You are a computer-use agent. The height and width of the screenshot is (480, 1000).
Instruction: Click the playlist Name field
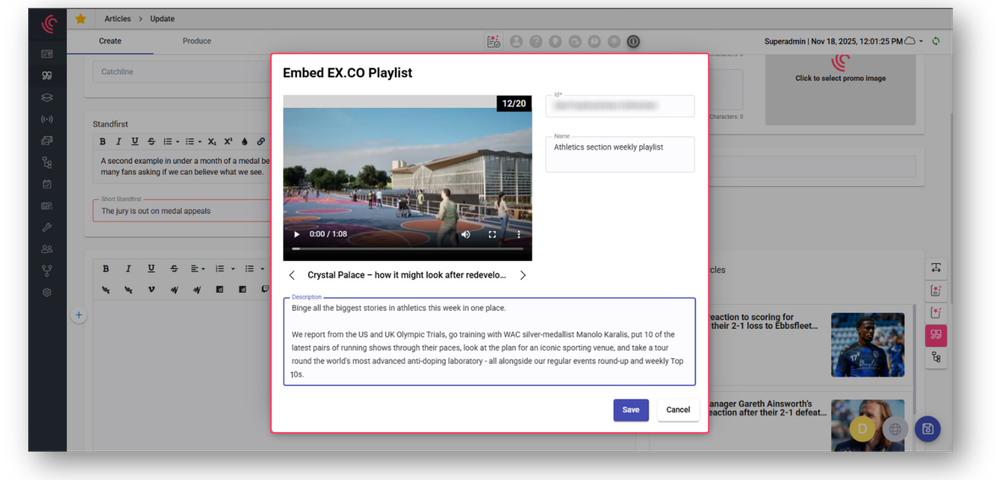coord(619,154)
